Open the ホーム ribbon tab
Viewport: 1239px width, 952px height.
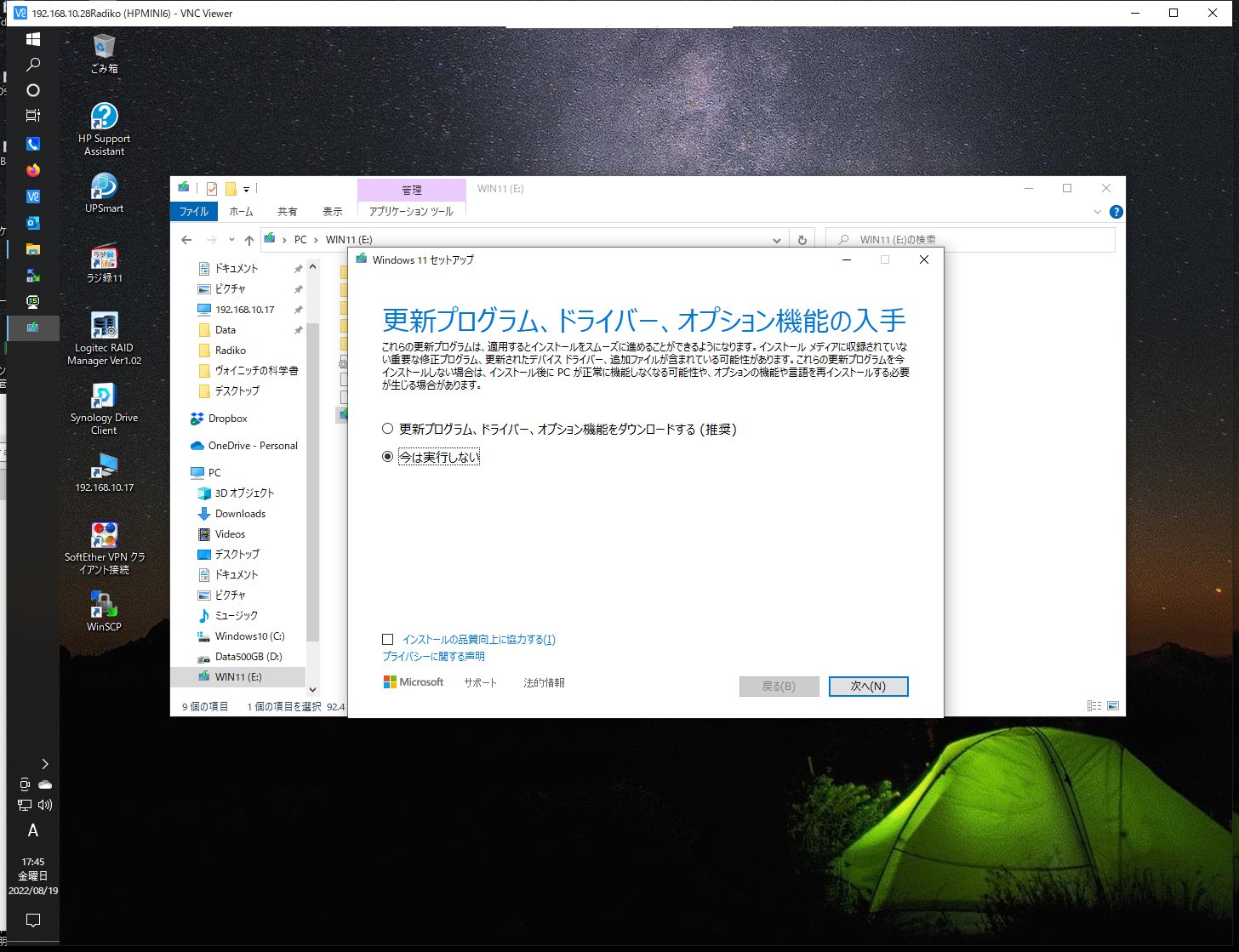[242, 211]
